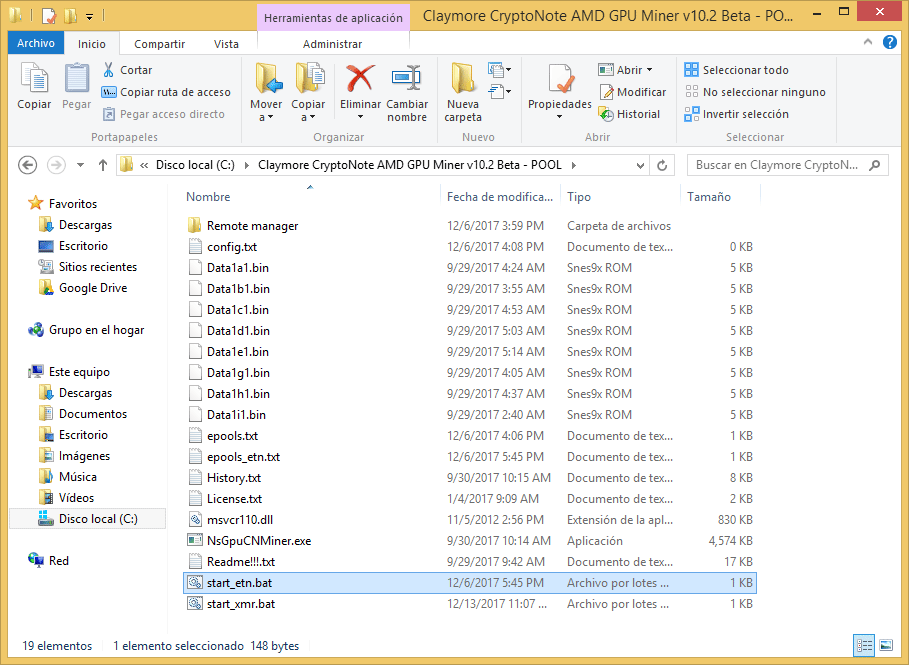The height and width of the screenshot is (665, 909).
Task: Click the Back navigation arrow
Action: [28, 165]
